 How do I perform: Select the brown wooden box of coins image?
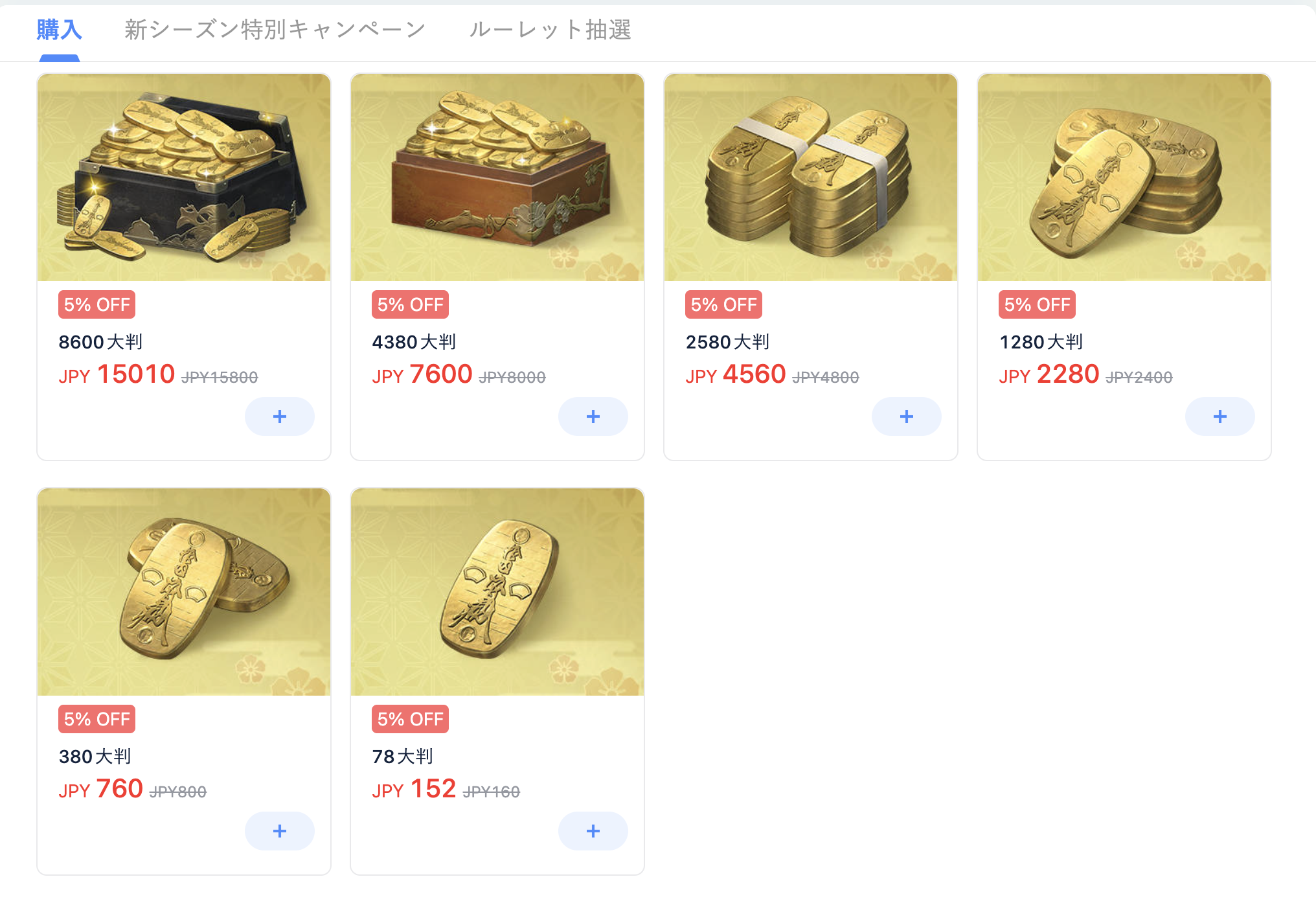tap(497, 177)
